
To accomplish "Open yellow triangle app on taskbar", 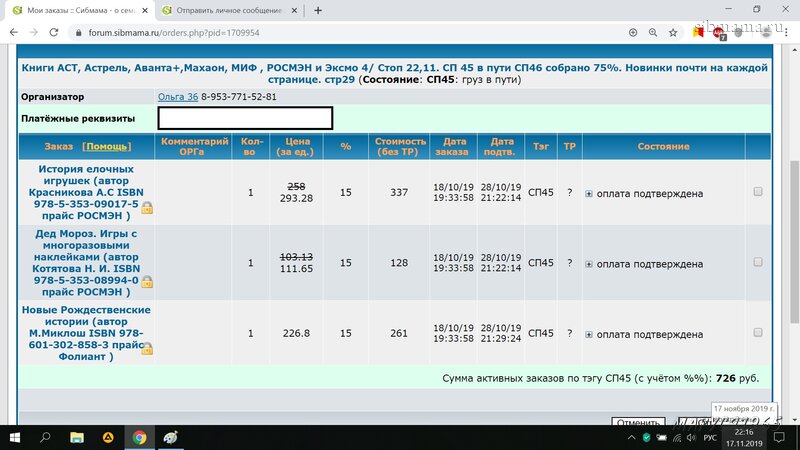I will coord(108,437).
